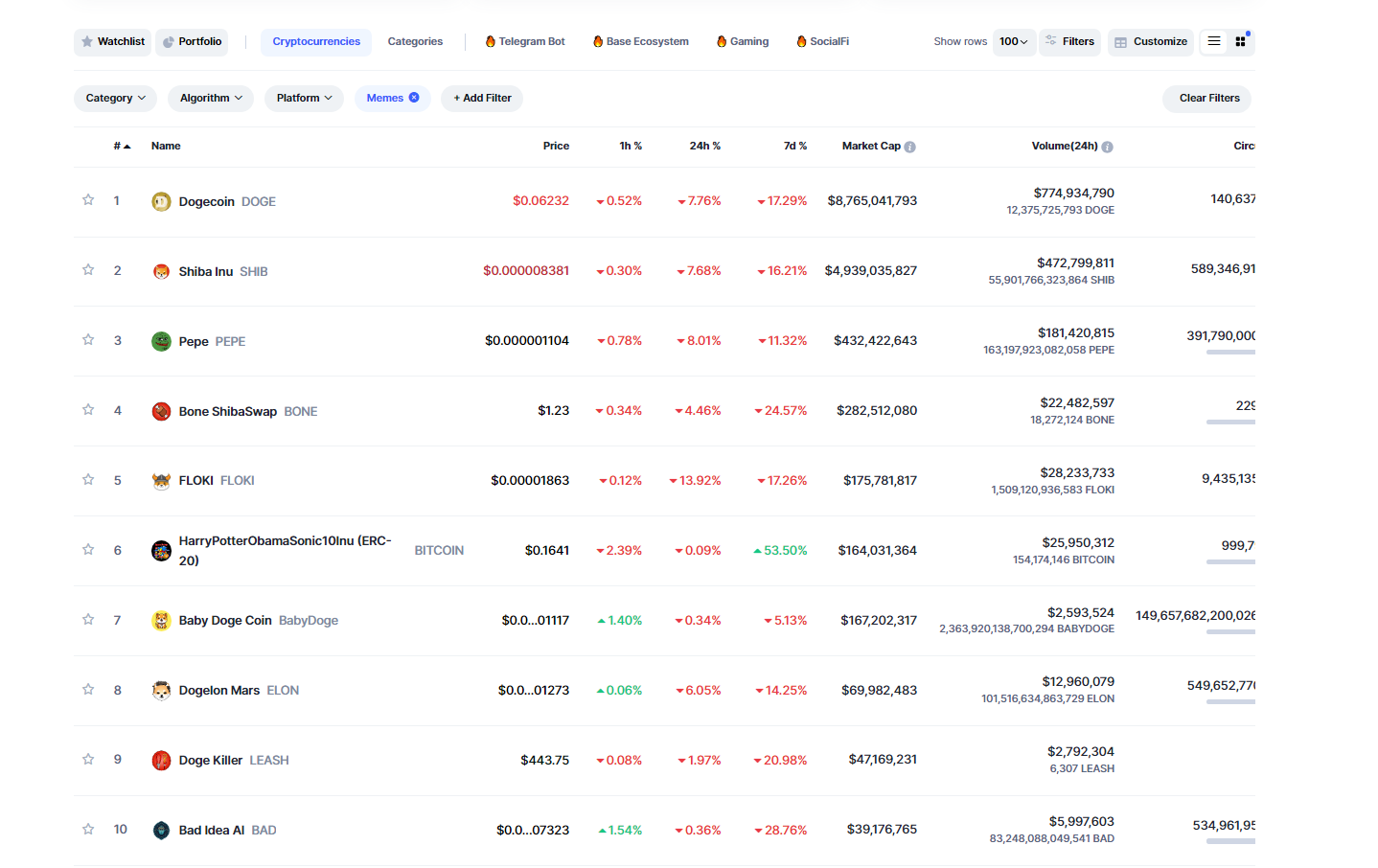Star Dogecoin to add to watchlist
Image resolution: width=1378 pixels, height=868 pixels.
click(88, 200)
